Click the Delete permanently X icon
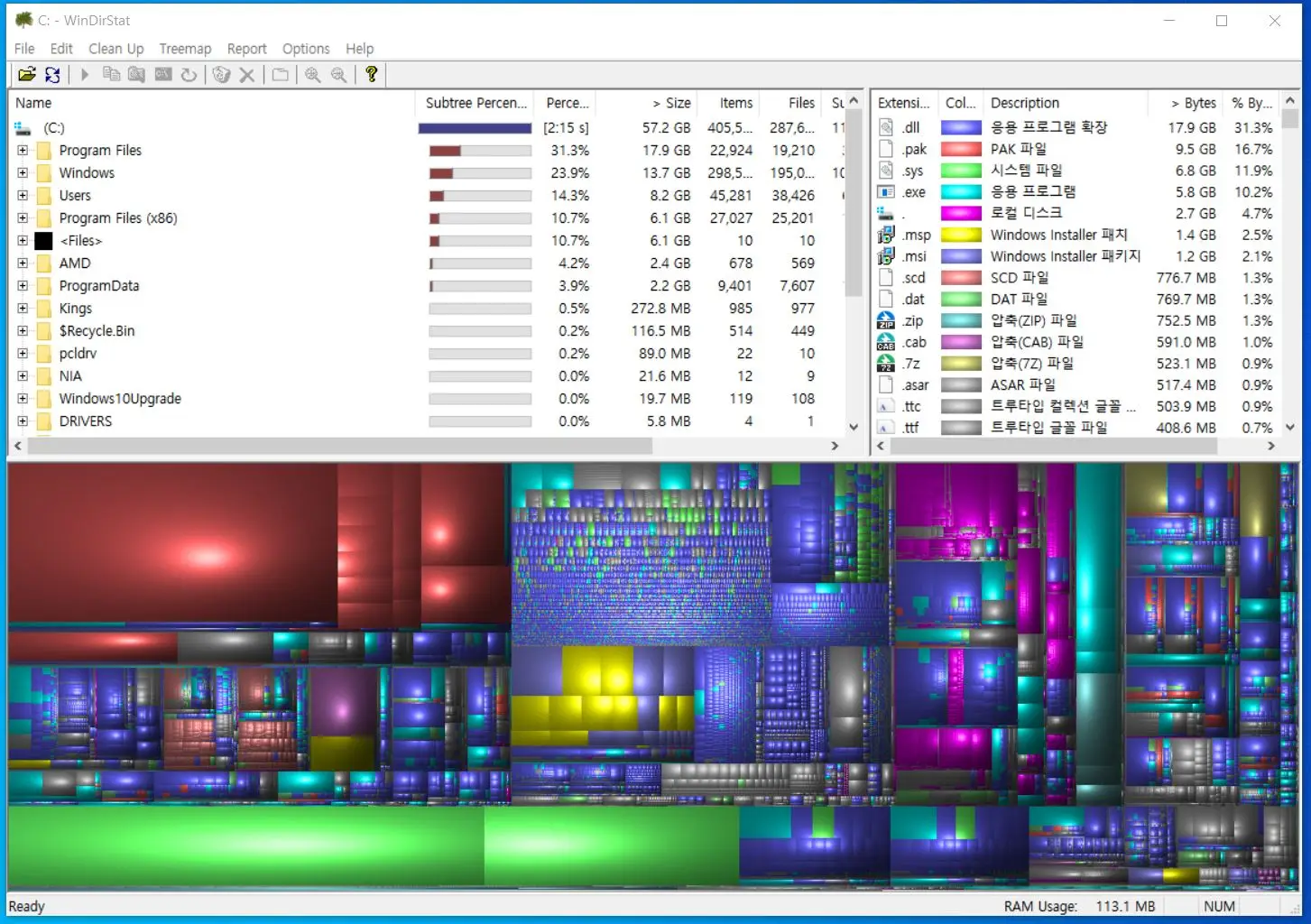Screen dimensions: 1311x924 247,75
